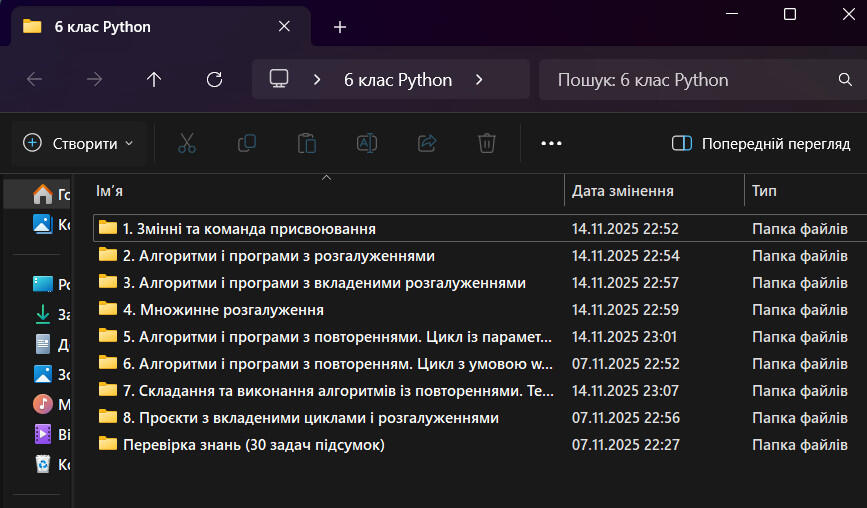Toggle the Попередній перегляд pane
The height and width of the screenshot is (508, 867).
(x=761, y=144)
